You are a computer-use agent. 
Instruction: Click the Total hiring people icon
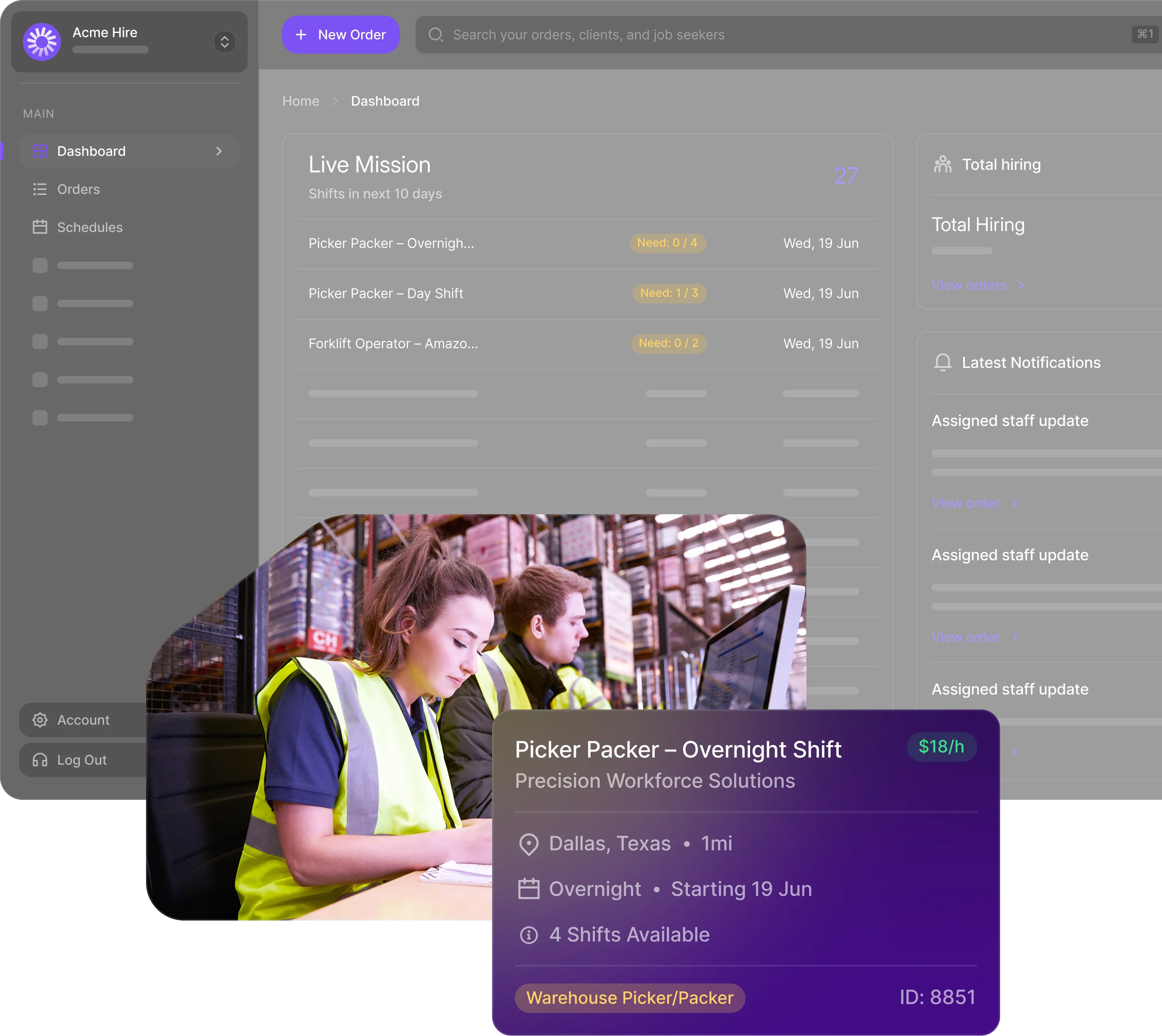[x=943, y=165]
